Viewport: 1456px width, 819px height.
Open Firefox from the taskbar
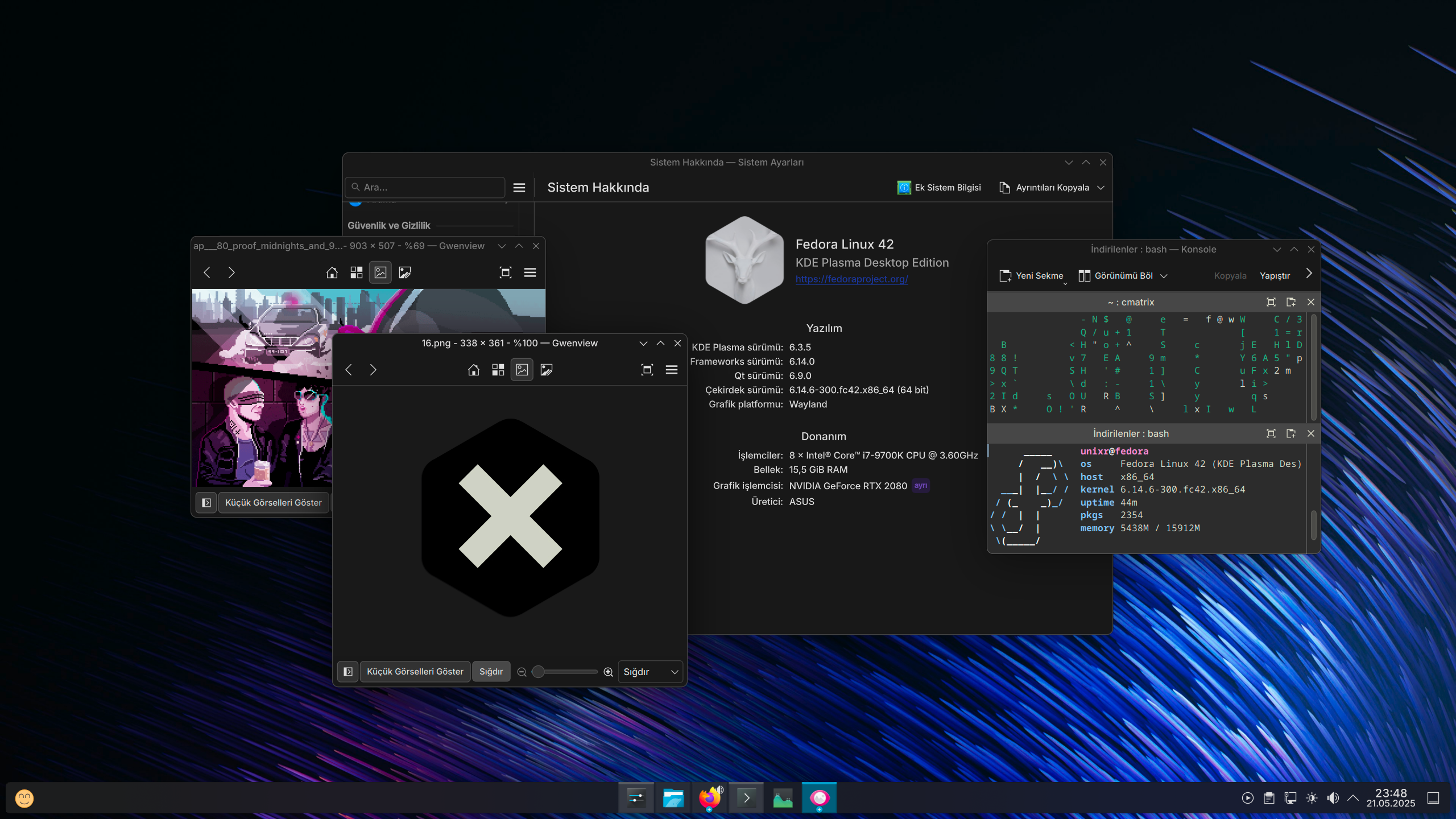(710, 798)
